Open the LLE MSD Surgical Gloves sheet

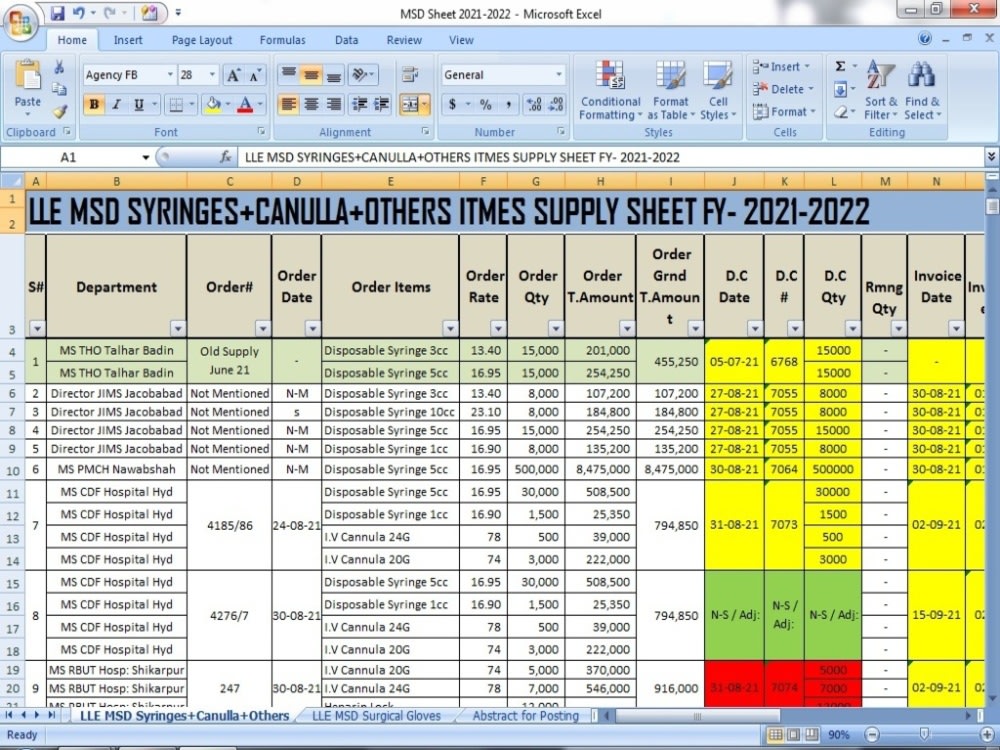pos(376,716)
